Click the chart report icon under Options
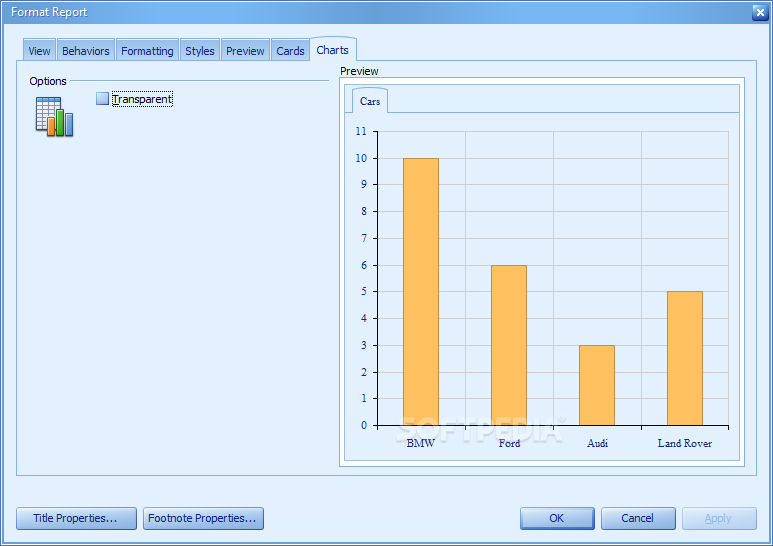 point(54,116)
